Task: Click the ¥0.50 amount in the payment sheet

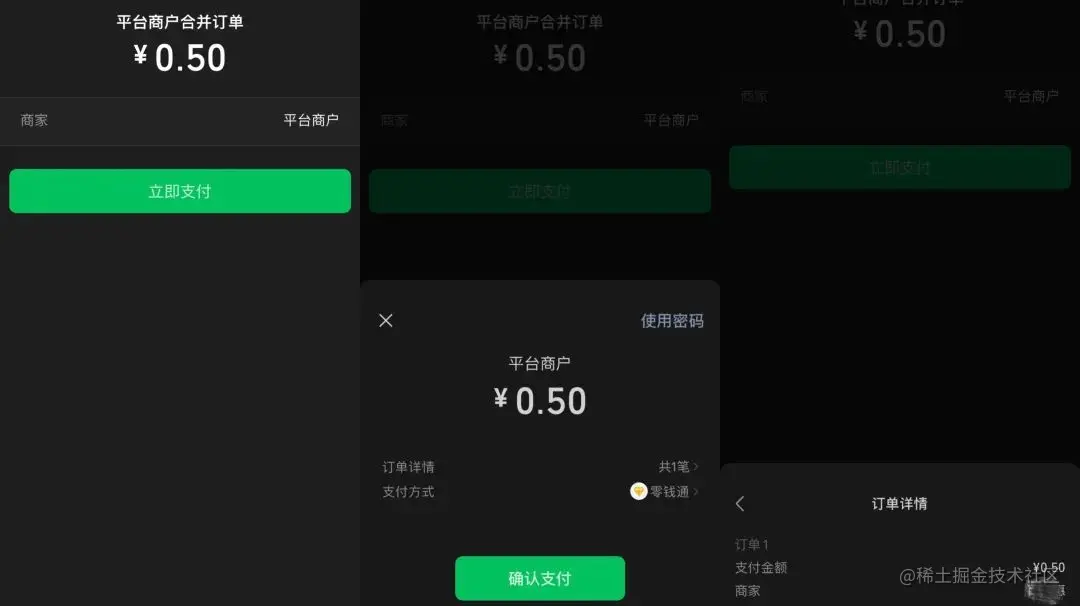Action: click(540, 400)
